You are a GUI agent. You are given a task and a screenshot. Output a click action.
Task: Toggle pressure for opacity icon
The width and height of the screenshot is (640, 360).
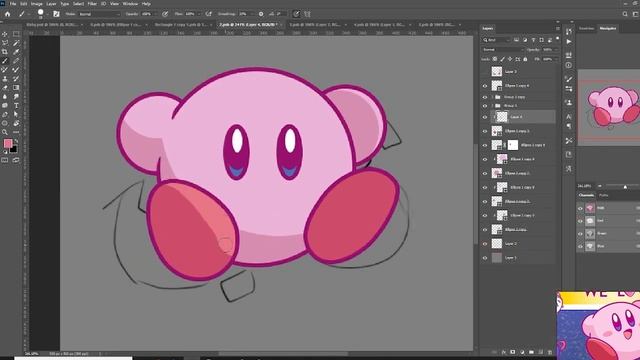[165, 14]
